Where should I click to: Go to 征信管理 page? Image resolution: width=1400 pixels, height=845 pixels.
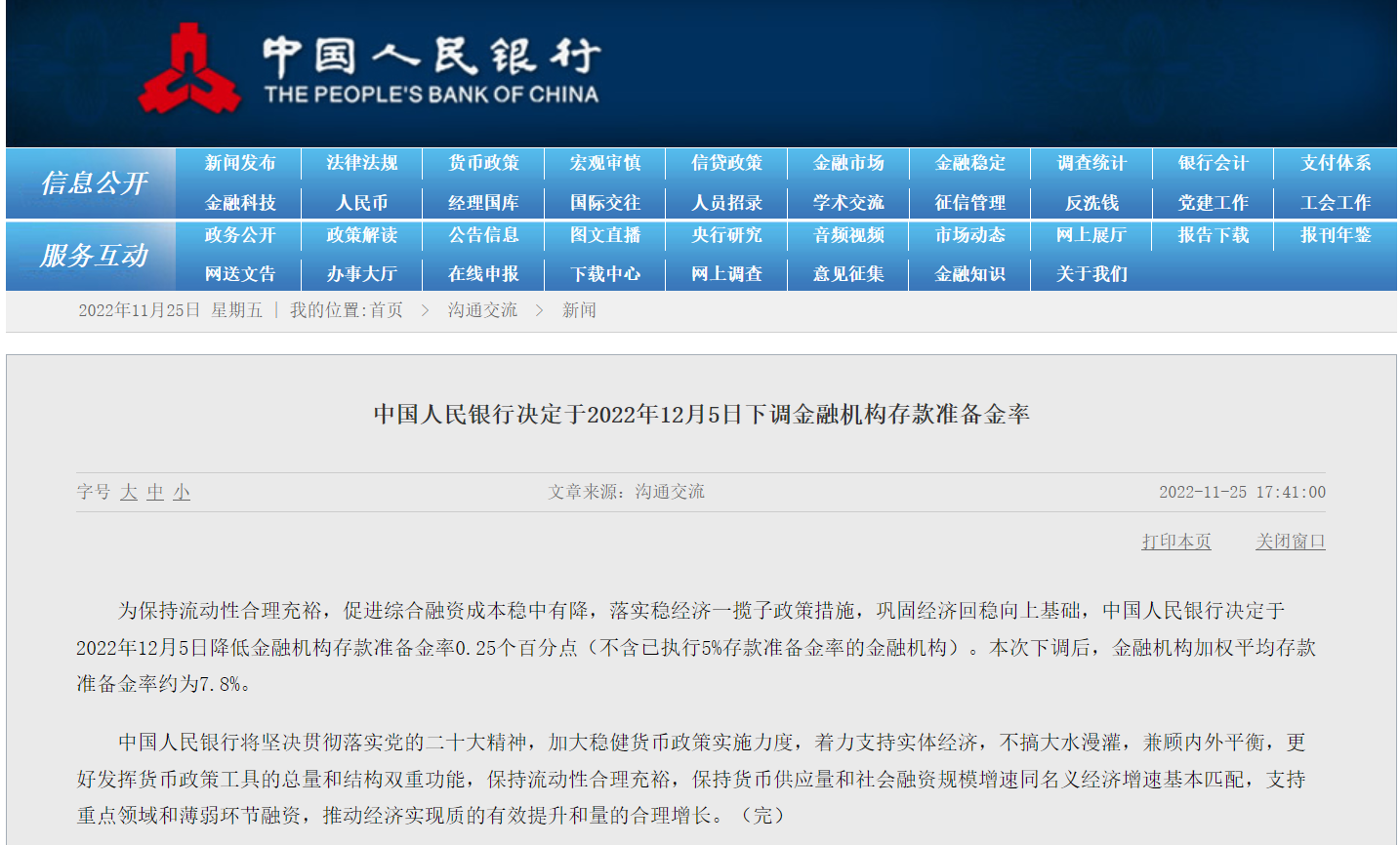click(969, 203)
